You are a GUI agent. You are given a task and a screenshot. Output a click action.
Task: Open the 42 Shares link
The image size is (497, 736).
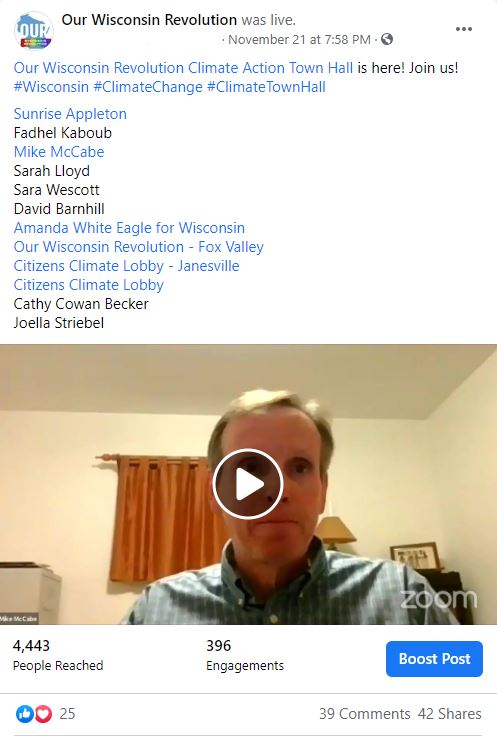pos(450,714)
